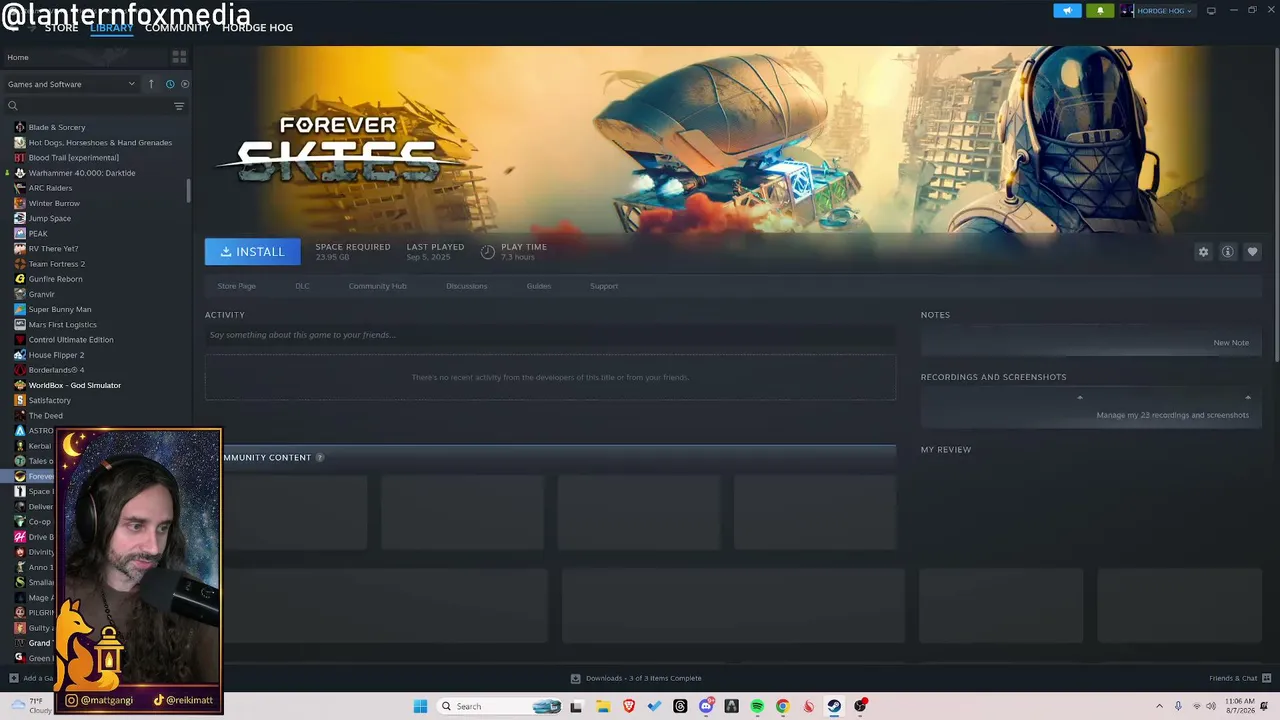
Task: Open Forever Skies manage settings gear
Action: coord(1203,252)
